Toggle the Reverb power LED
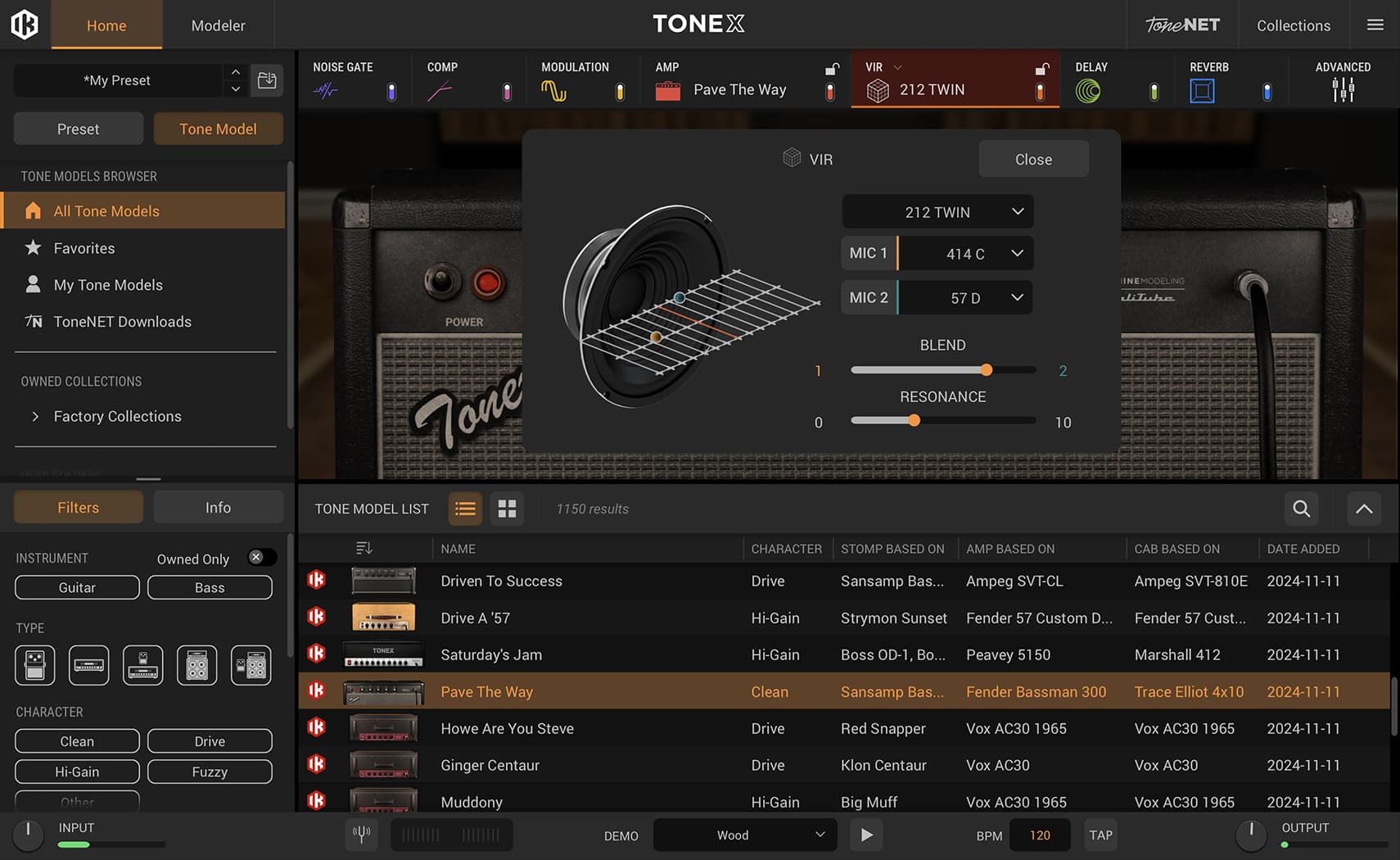This screenshot has height=860, width=1400. coord(1267,92)
